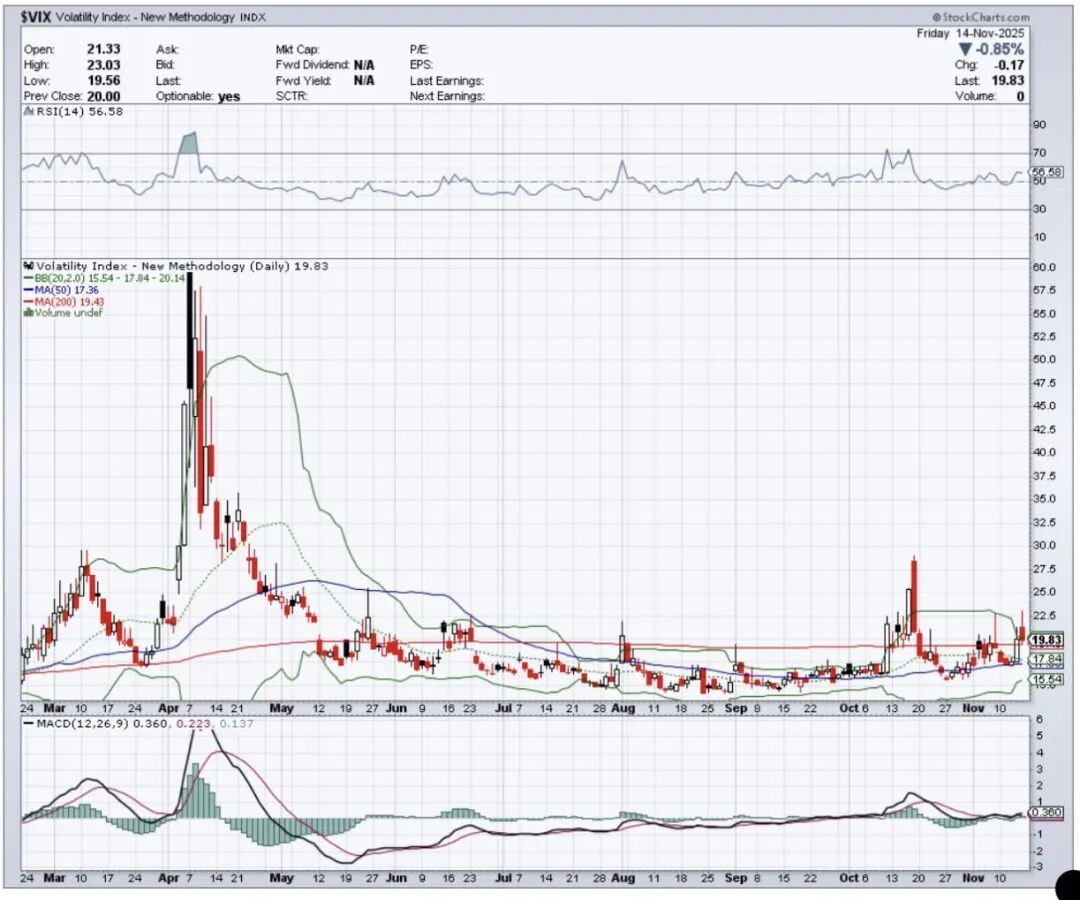Click the Open value '21.33'
Viewport: 1080px width, 900px height.
(x=103, y=49)
